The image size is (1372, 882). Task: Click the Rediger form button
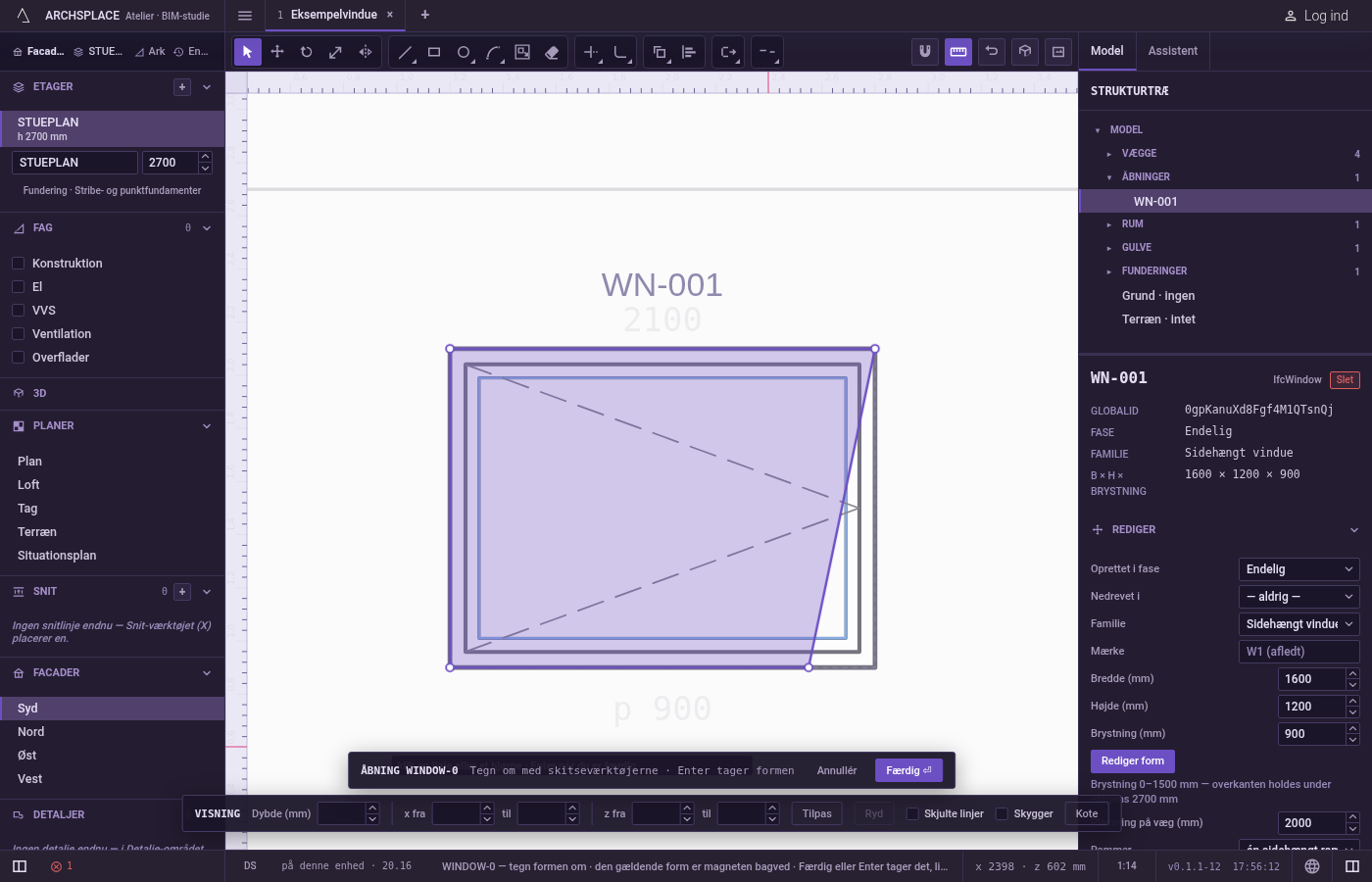(1133, 761)
